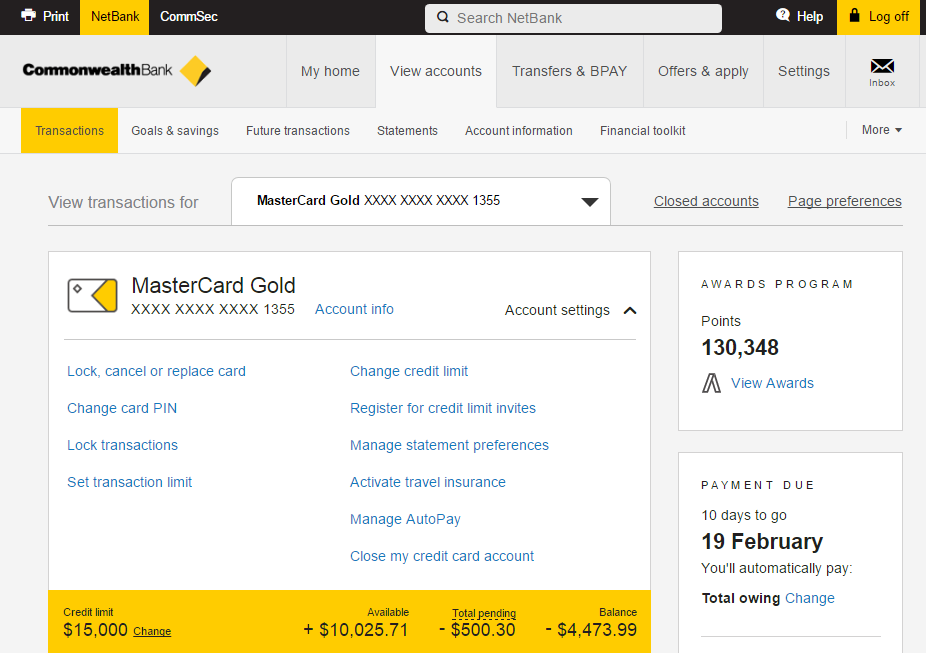926x653 pixels.
Task: Click Lock, cancel or replace card
Action: click(x=156, y=371)
